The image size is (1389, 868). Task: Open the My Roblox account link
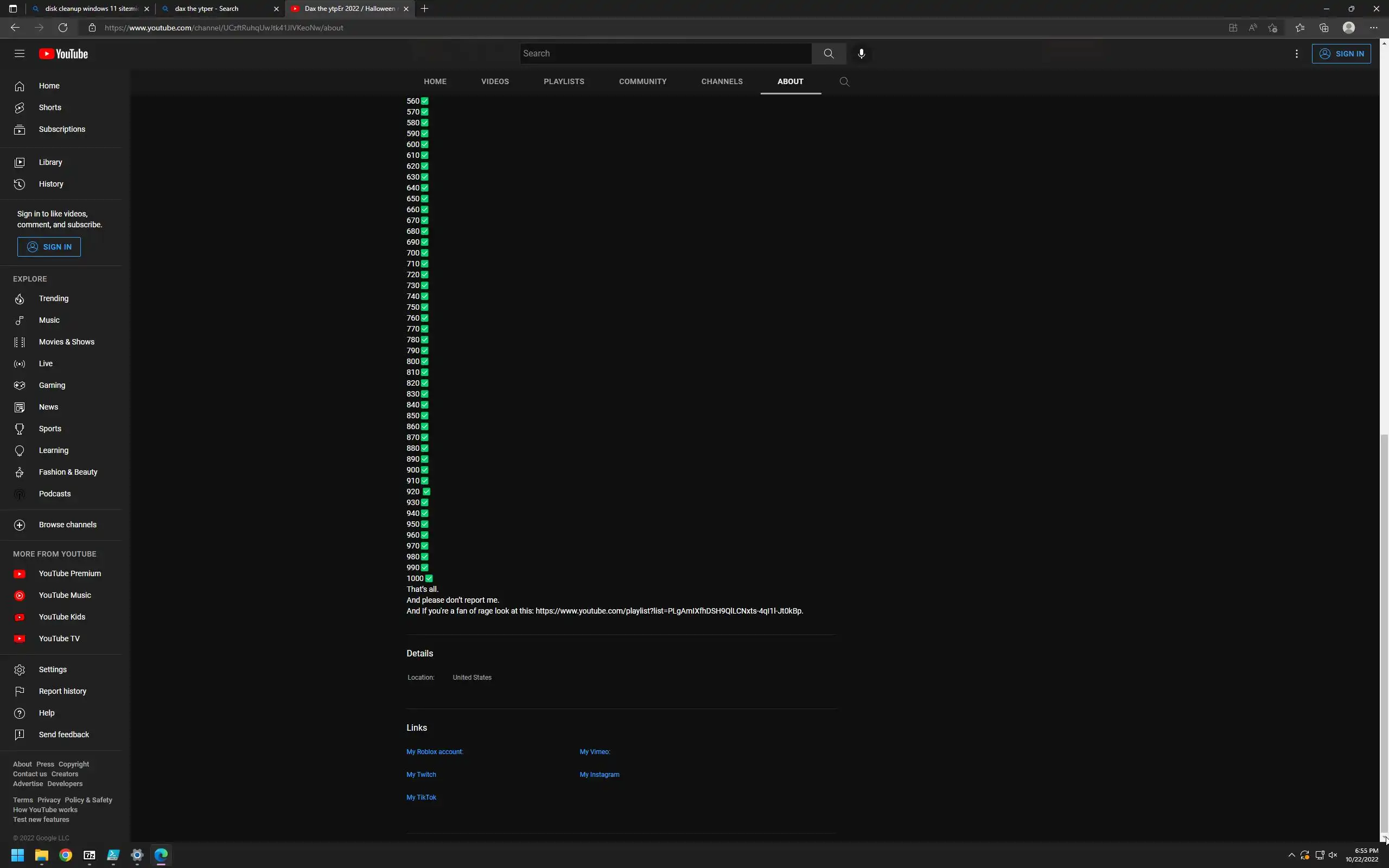435,751
